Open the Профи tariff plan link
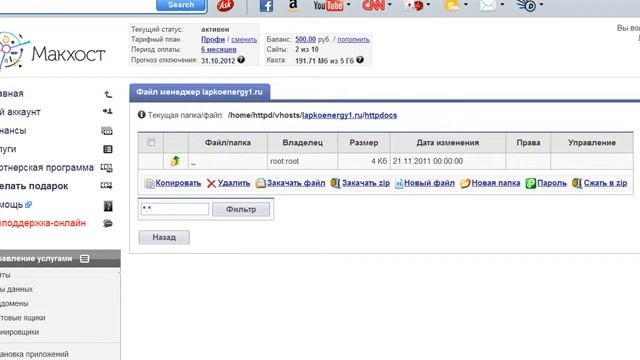This screenshot has height=360, width=640. [213, 39]
